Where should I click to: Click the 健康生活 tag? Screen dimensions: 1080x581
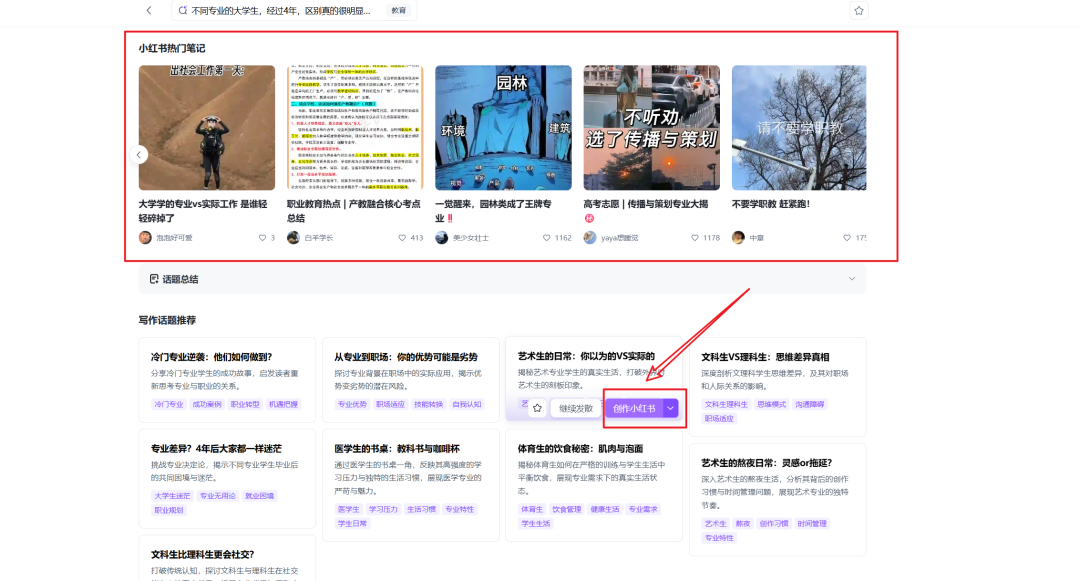tap(605, 509)
